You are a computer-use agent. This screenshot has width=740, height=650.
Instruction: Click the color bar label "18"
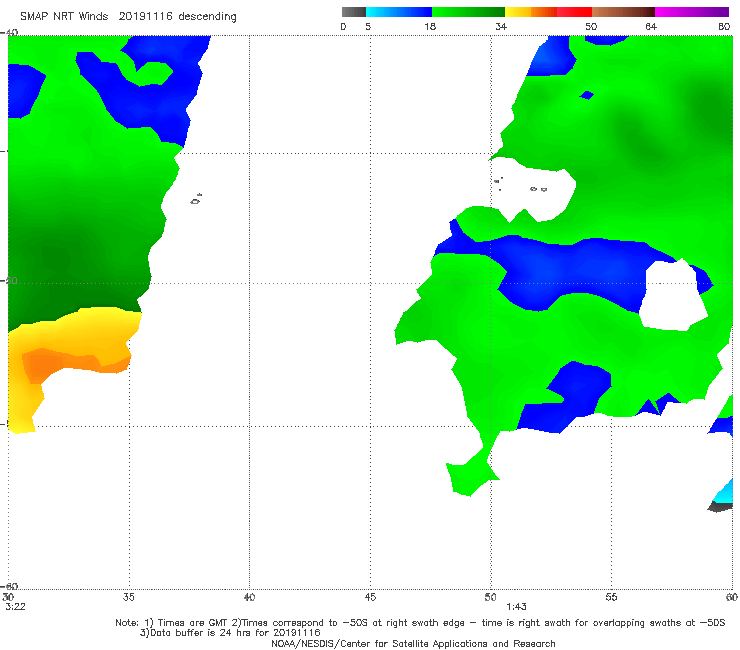click(430, 27)
